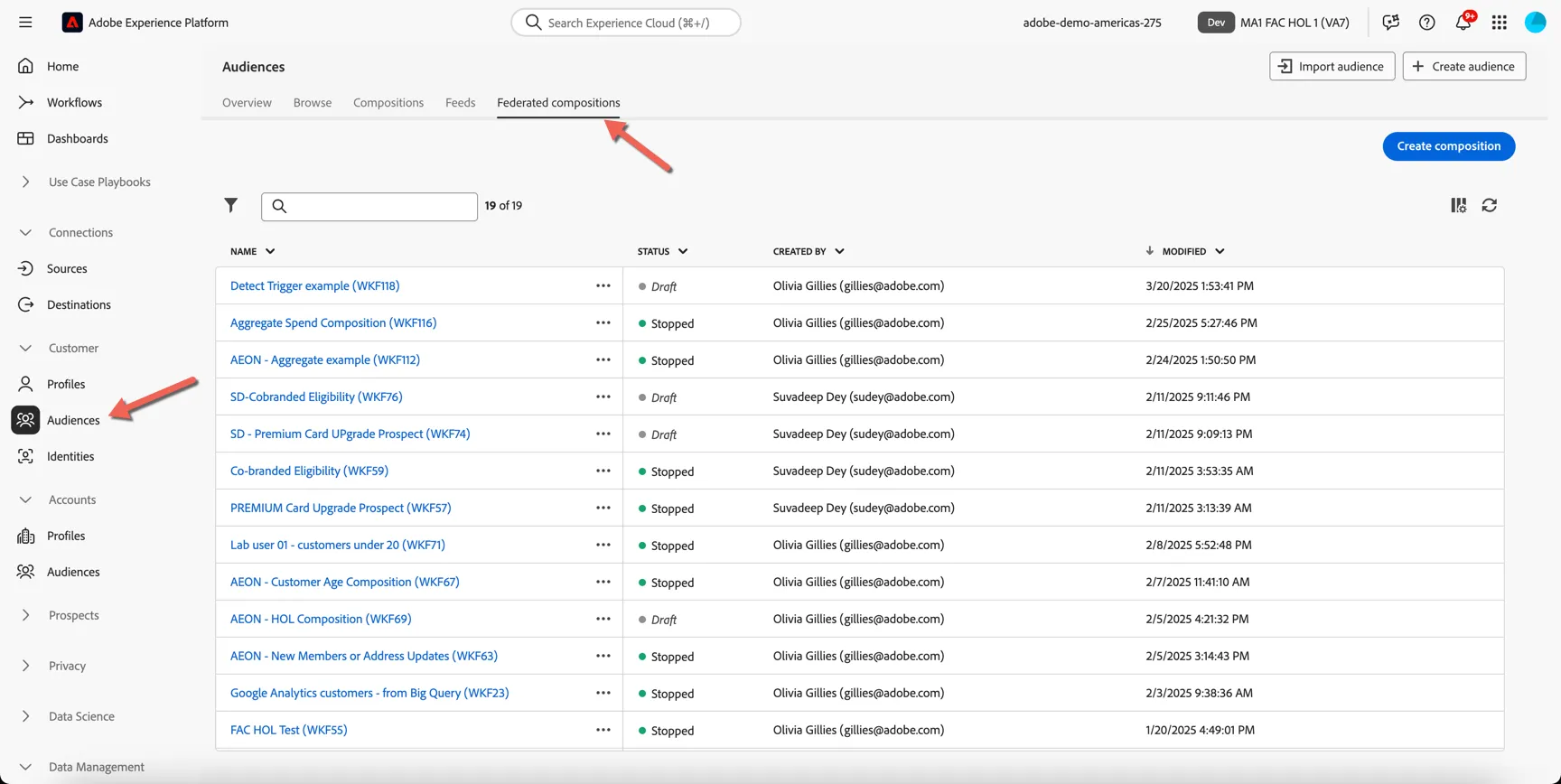Open Sources under Connections
Image resolution: width=1561 pixels, height=784 pixels.
(x=67, y=268)
